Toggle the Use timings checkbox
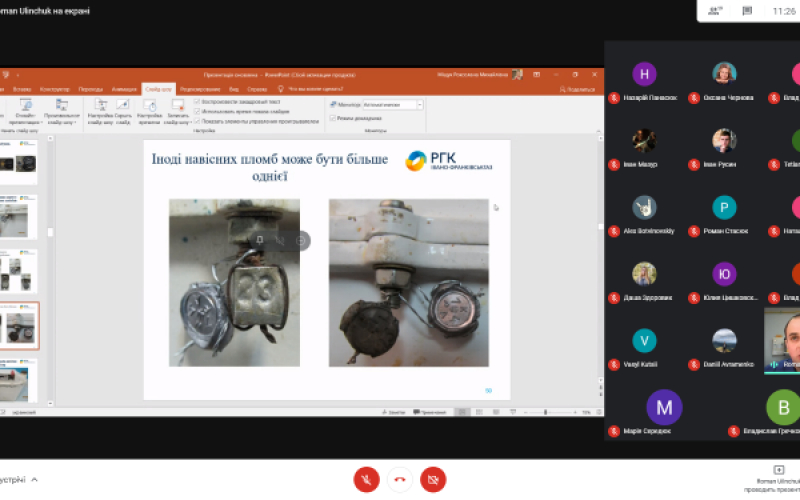Screen dimensions: 800x500 (x=197, y=111)
